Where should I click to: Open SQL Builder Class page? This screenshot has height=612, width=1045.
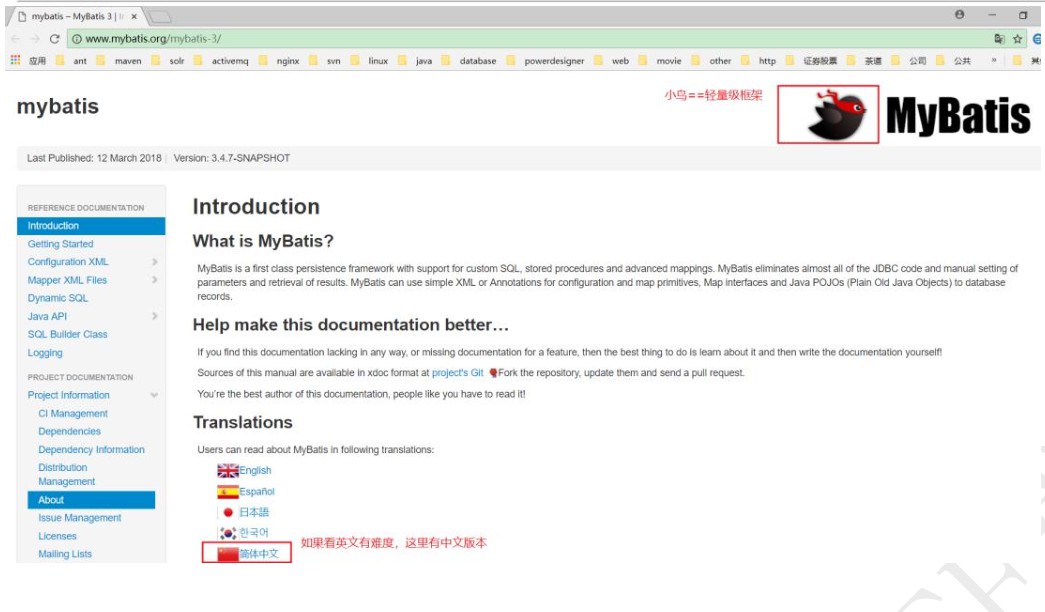pyautogui.click(x=67, y=334)
